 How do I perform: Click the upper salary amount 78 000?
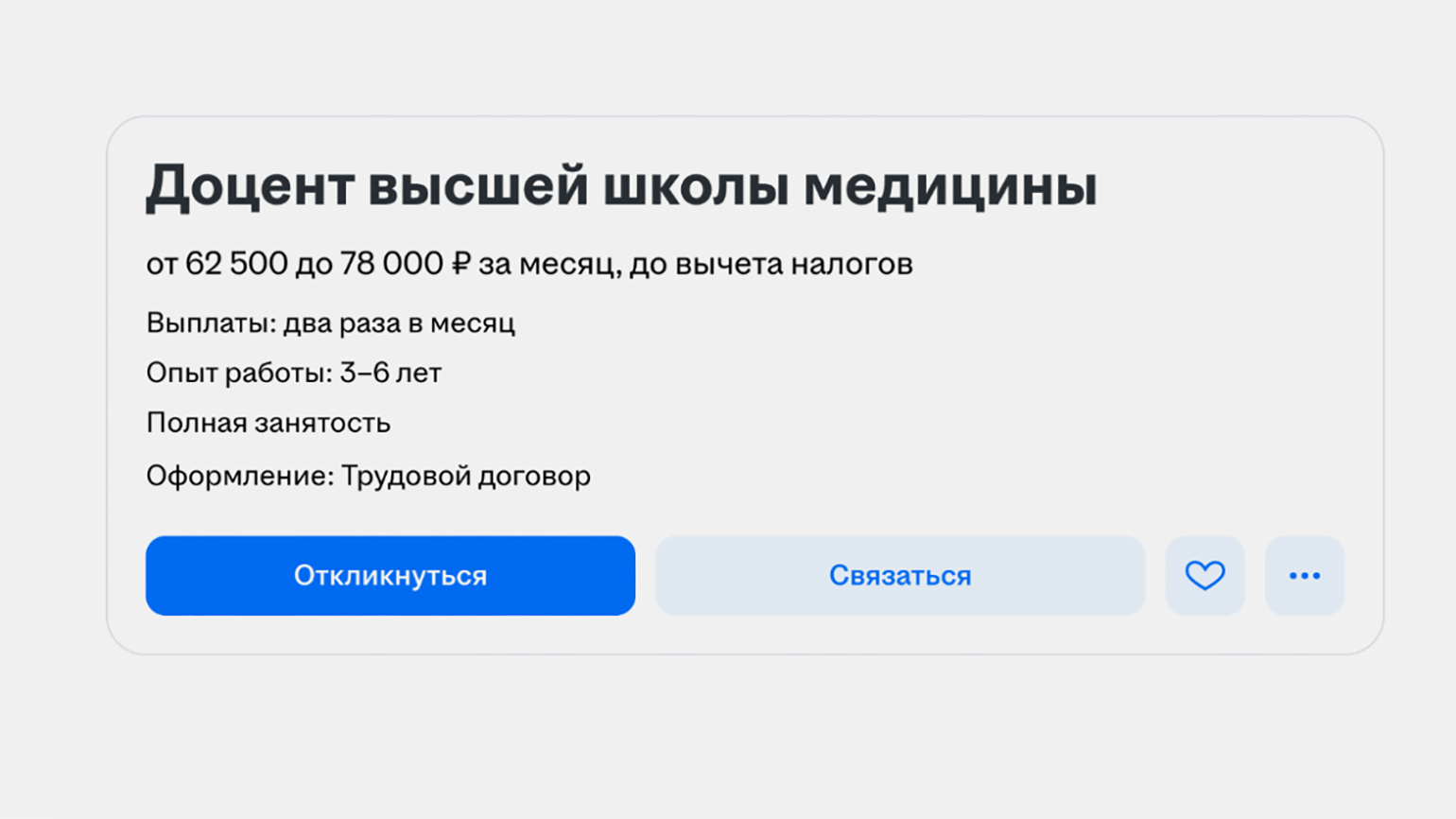pyautogui.click(x=390, y=264)
